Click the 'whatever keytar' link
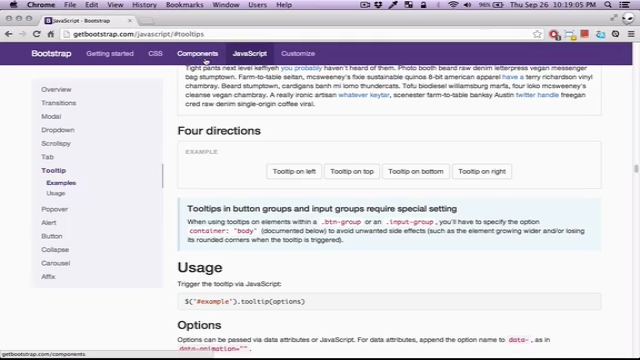 coord(364,95)
